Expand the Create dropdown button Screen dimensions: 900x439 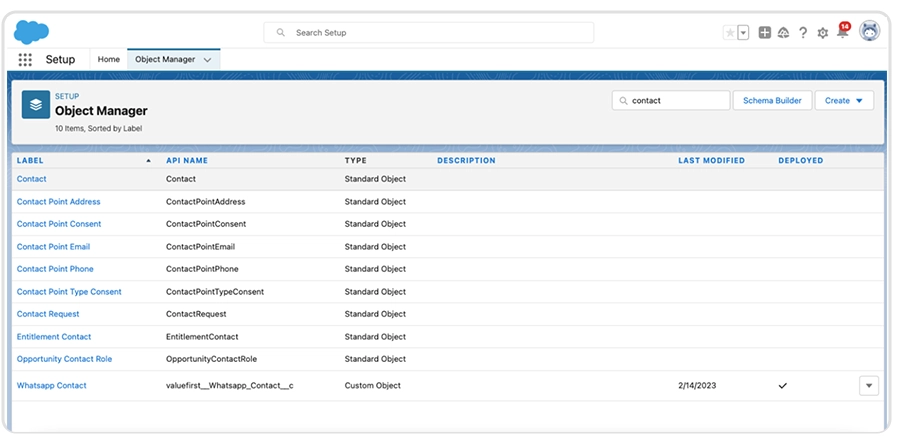(845, 101)
